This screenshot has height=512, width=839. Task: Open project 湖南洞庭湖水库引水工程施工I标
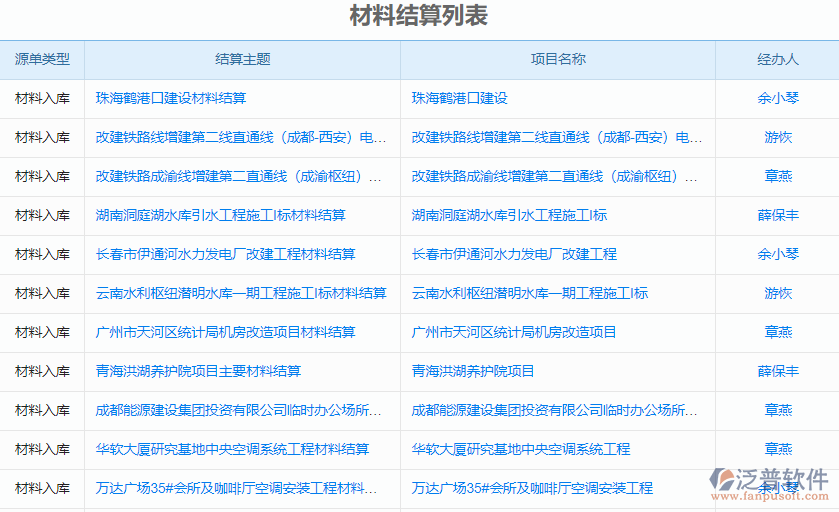509,216
